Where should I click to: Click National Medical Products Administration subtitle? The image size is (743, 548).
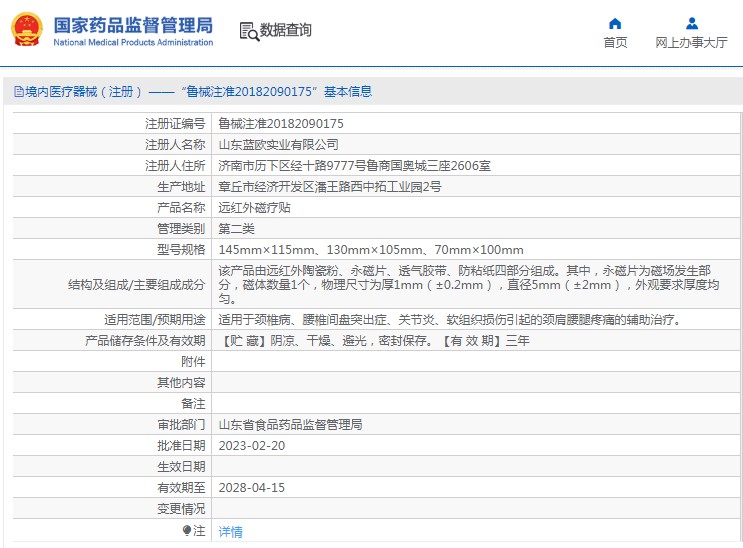[133, 42]
